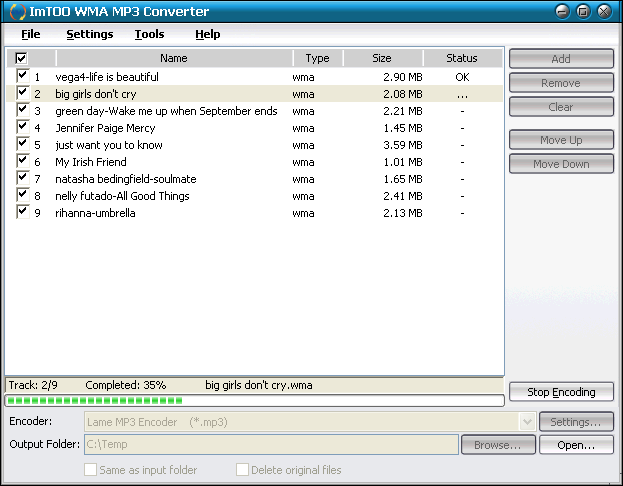The width and height of the screenshot is (623, 486).
Task: Toggle the select-all checkbox in header
Action: [x=21, y=58]
